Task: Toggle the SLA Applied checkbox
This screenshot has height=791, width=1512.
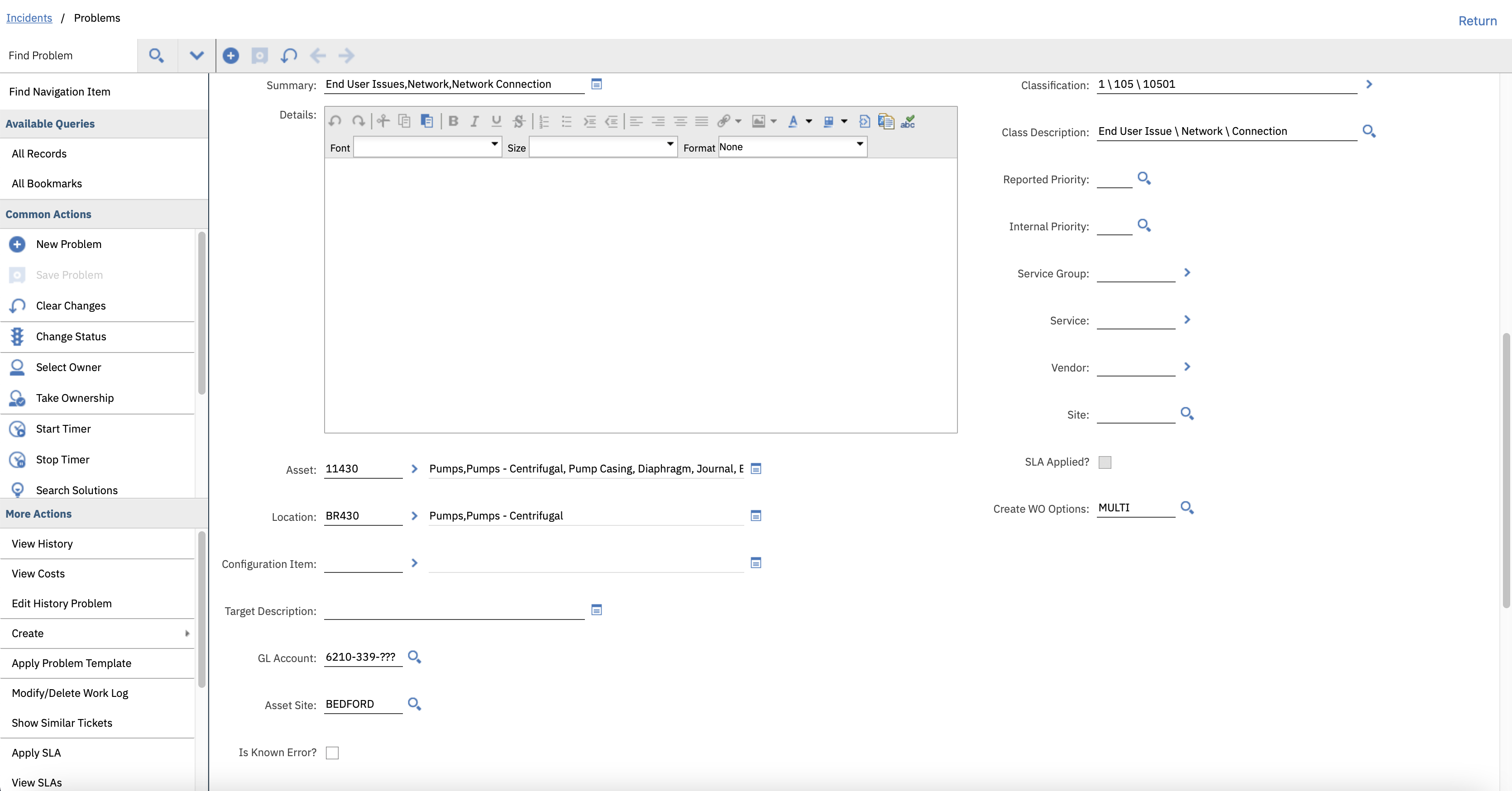Action: tap(1105, 462)
